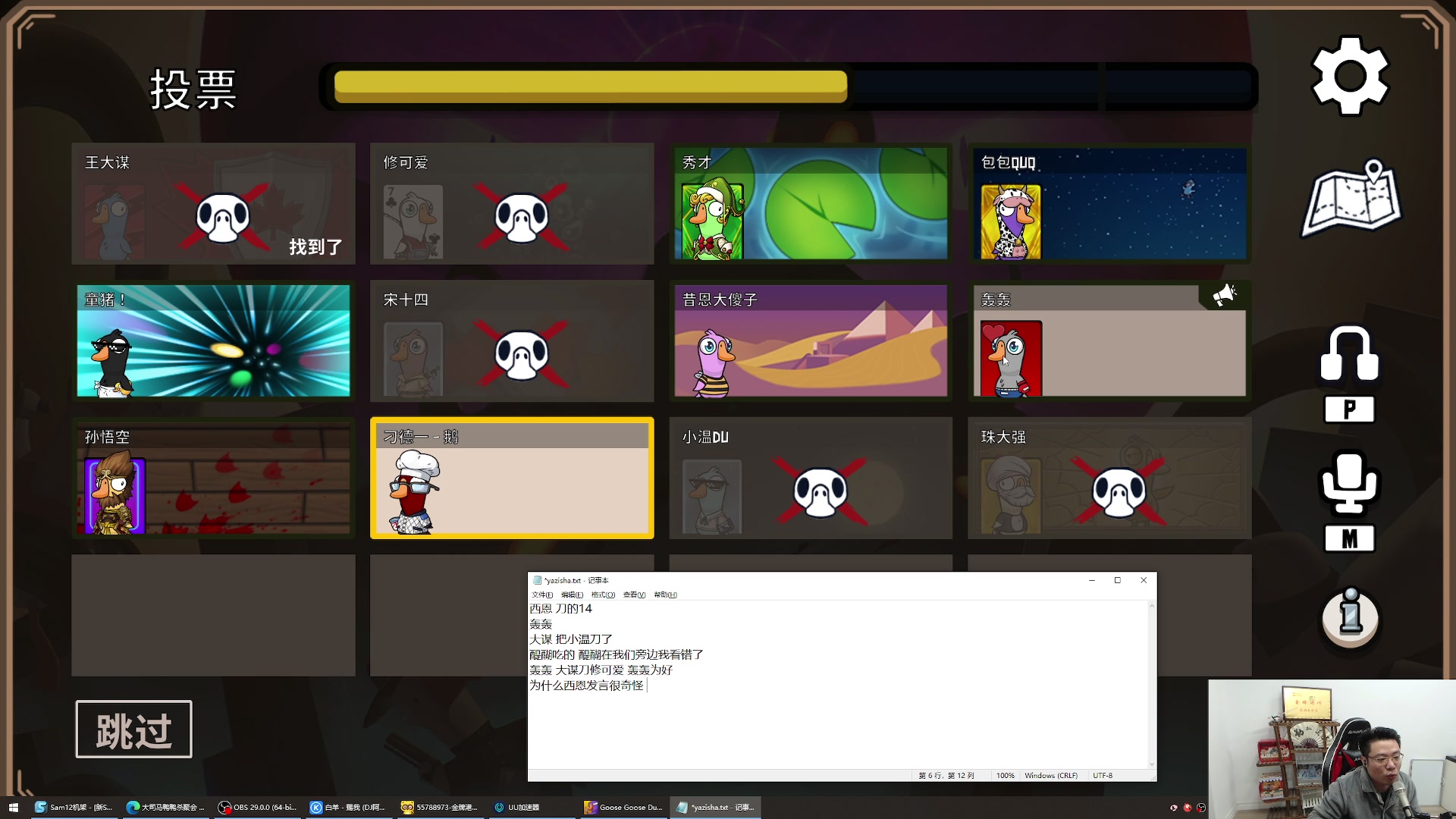Open the map icon

click(x=1352, y=199)
